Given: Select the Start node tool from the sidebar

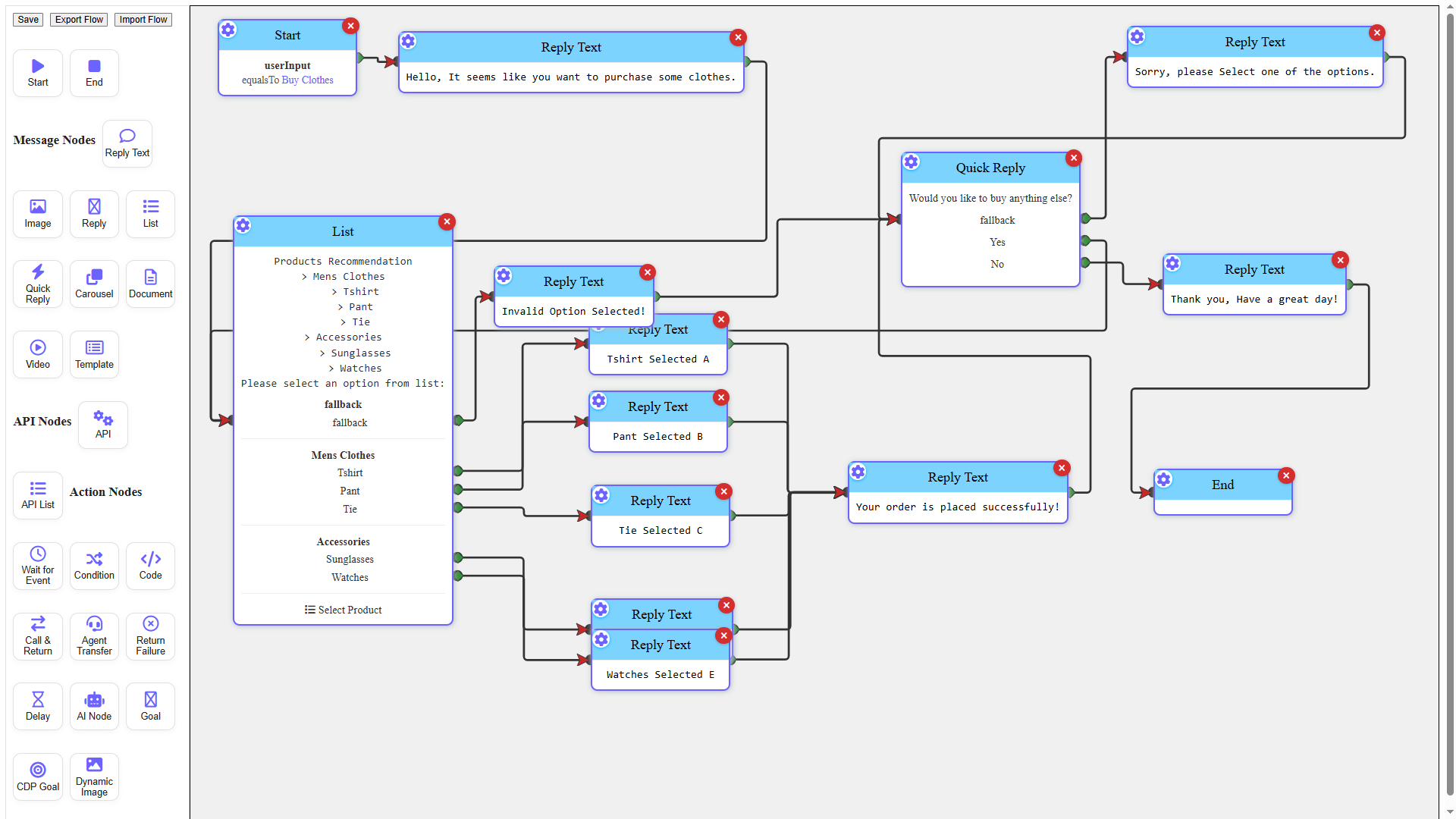Looking at the screenshot, I should pyautogui.click(x=37, y=72).
